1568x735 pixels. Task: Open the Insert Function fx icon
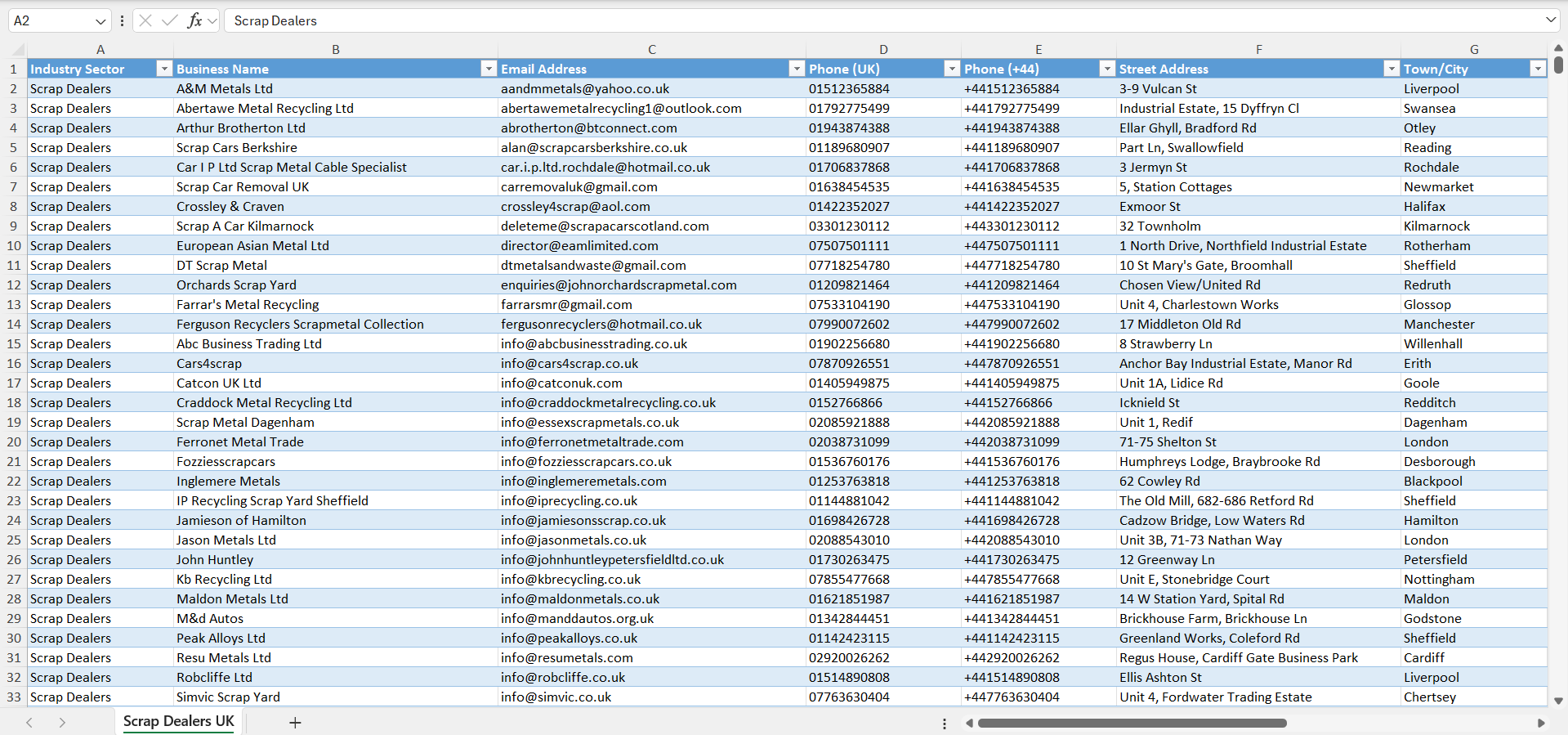pyautogui.click(x=194, y=20)
